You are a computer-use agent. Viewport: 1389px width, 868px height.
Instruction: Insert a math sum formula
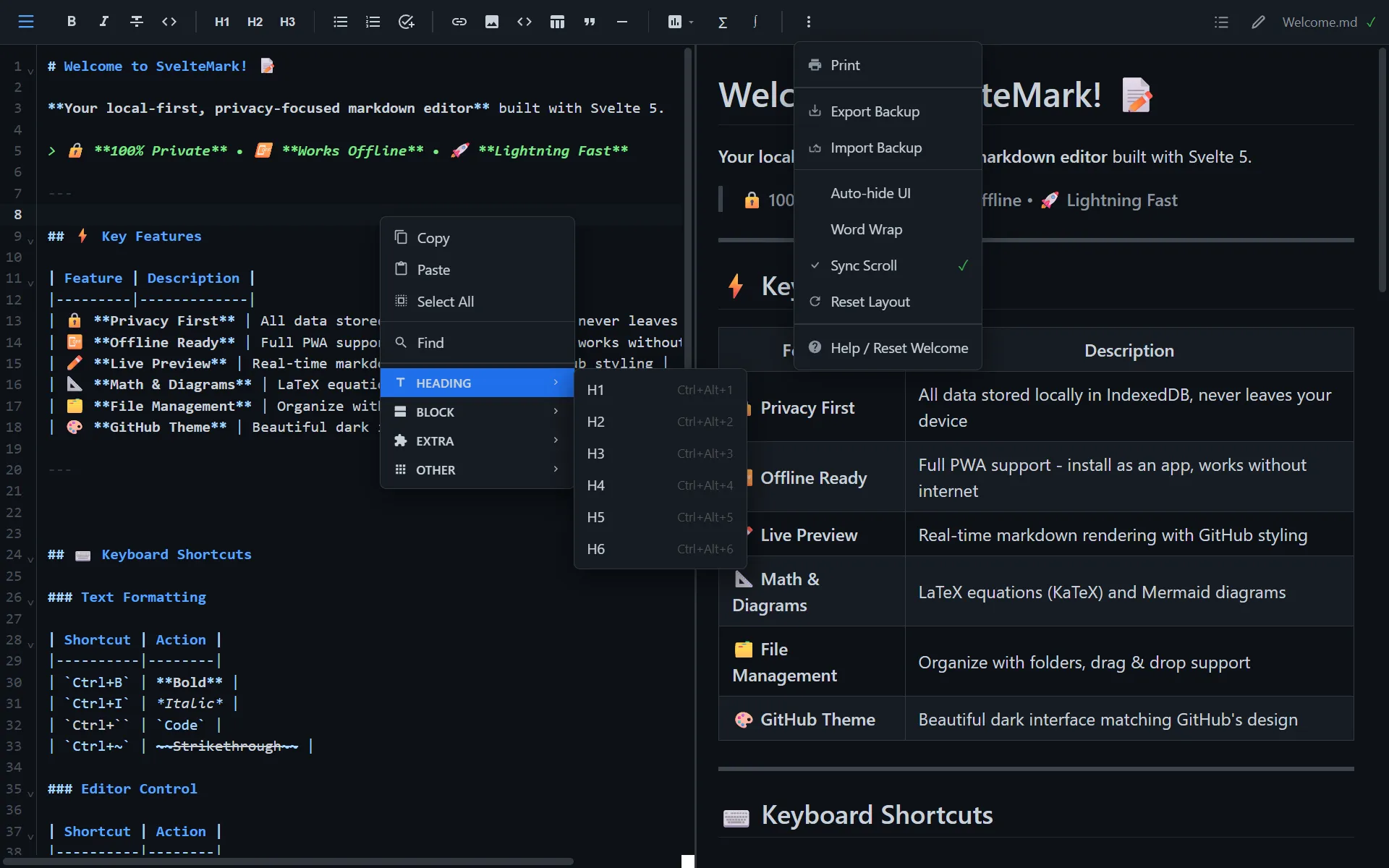722,22
